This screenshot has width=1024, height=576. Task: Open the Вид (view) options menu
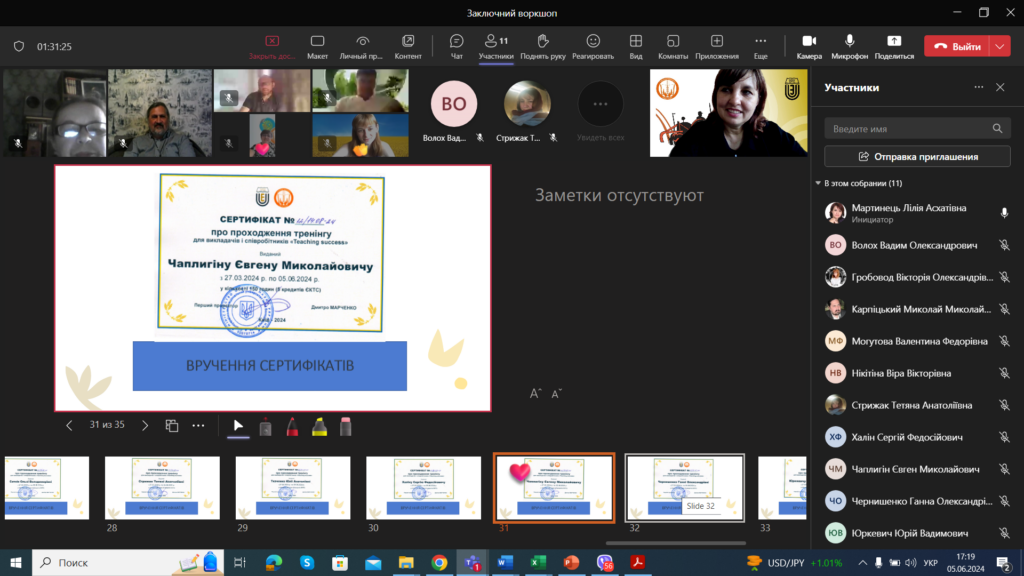[636, 45]
